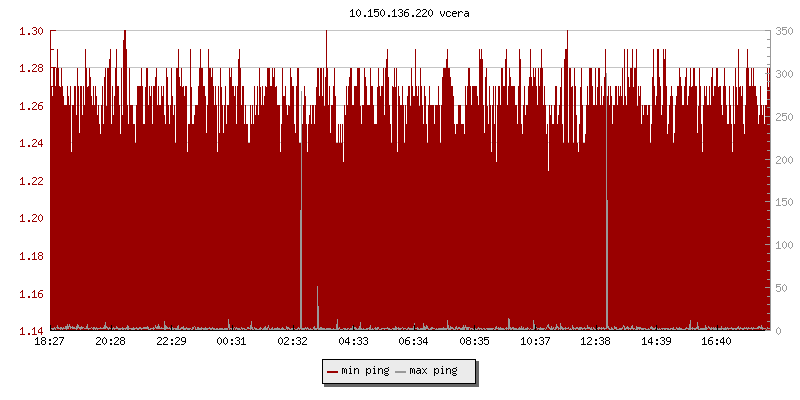This screenshot has height=400, width=800.
Task: Click the 350 right axis value
Action: (783, 31)
